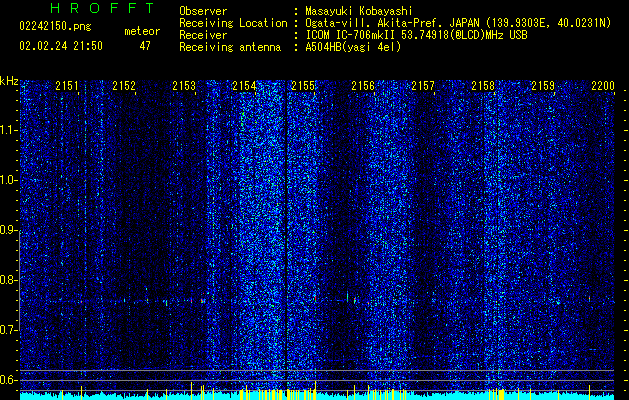Click the 1.1 kHz axis label
629x400 pixels.
pos(9,130)
